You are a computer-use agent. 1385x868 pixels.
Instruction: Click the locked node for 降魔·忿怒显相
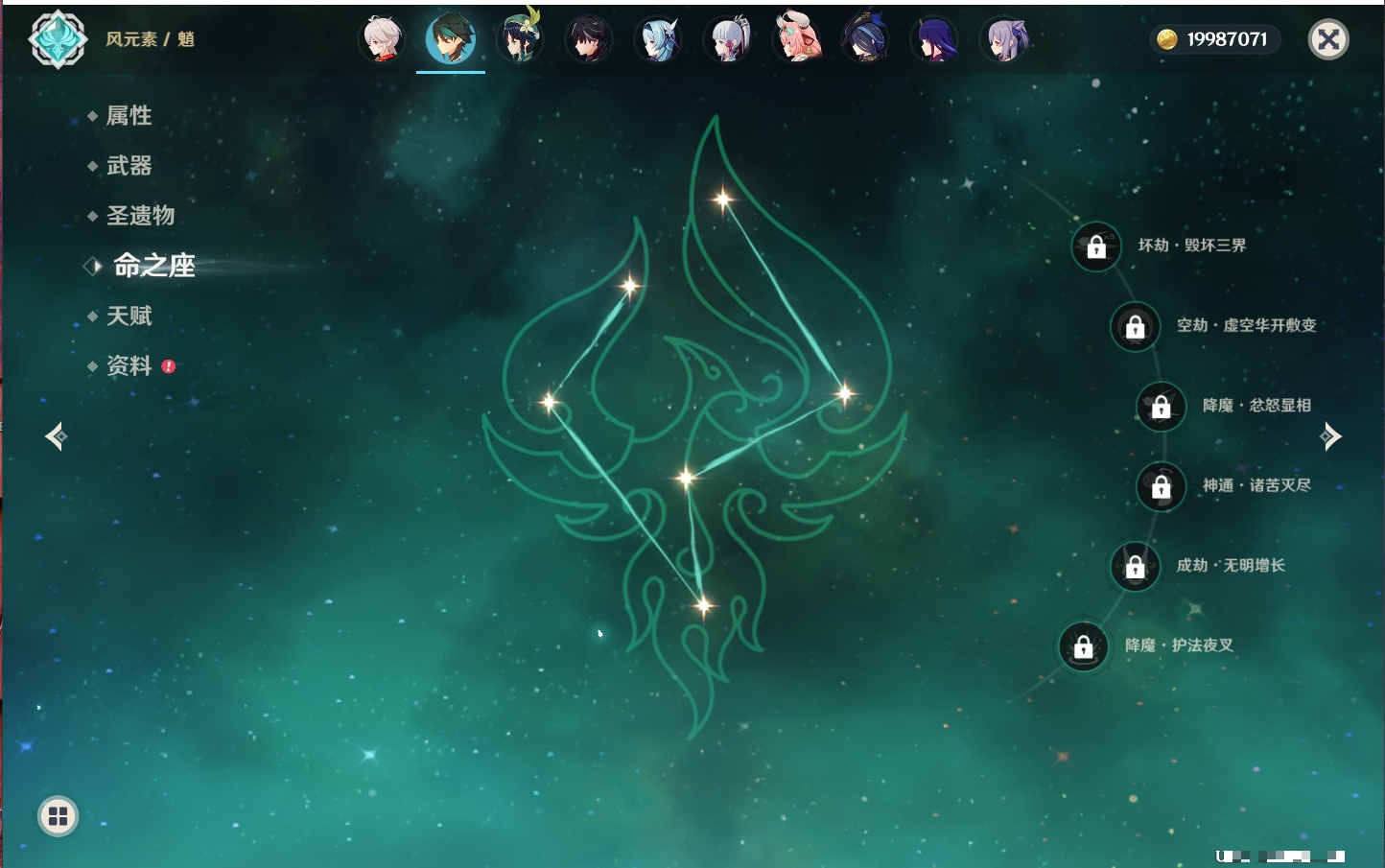pyautogui.click(x=1162, y=407)
